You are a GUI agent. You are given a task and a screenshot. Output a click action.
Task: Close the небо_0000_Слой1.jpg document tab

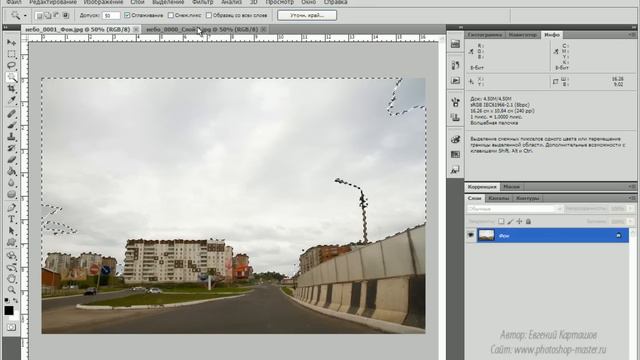(264, 29)
